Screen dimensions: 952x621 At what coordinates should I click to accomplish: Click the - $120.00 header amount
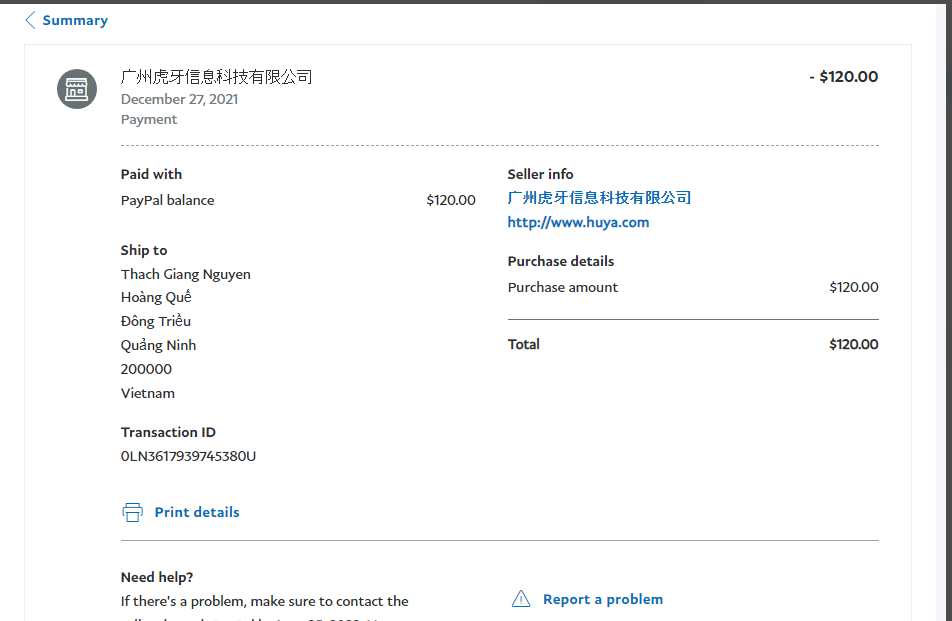pos(844,76)
